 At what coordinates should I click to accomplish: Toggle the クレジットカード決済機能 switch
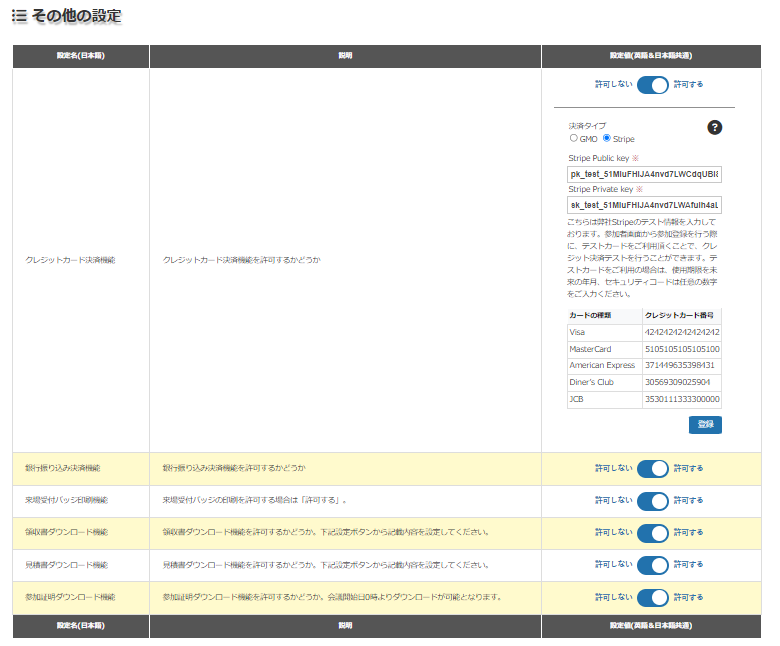(x=652, y=85)
